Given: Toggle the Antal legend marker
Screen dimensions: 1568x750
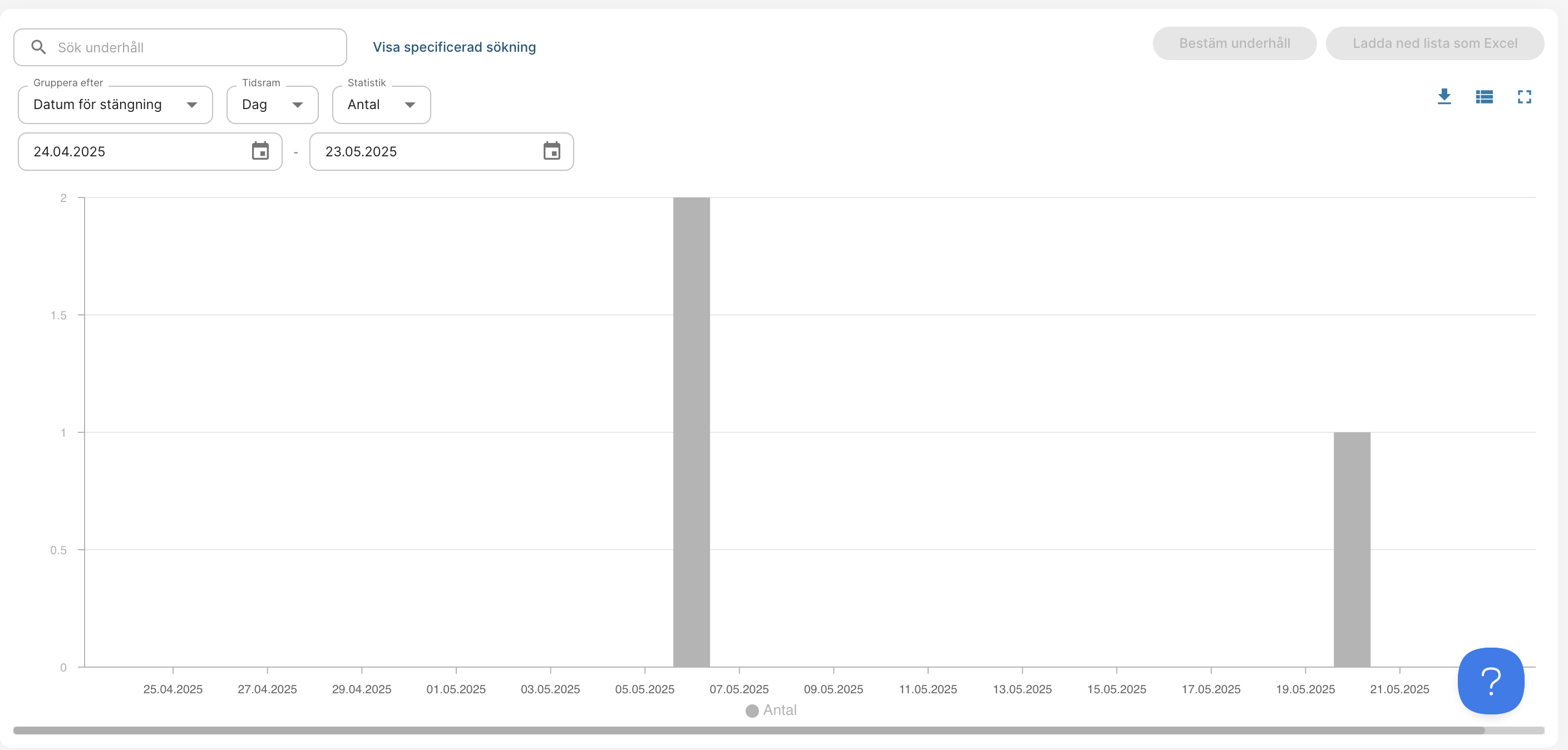Looking at the screenshot, I should [x=752, y=710].
